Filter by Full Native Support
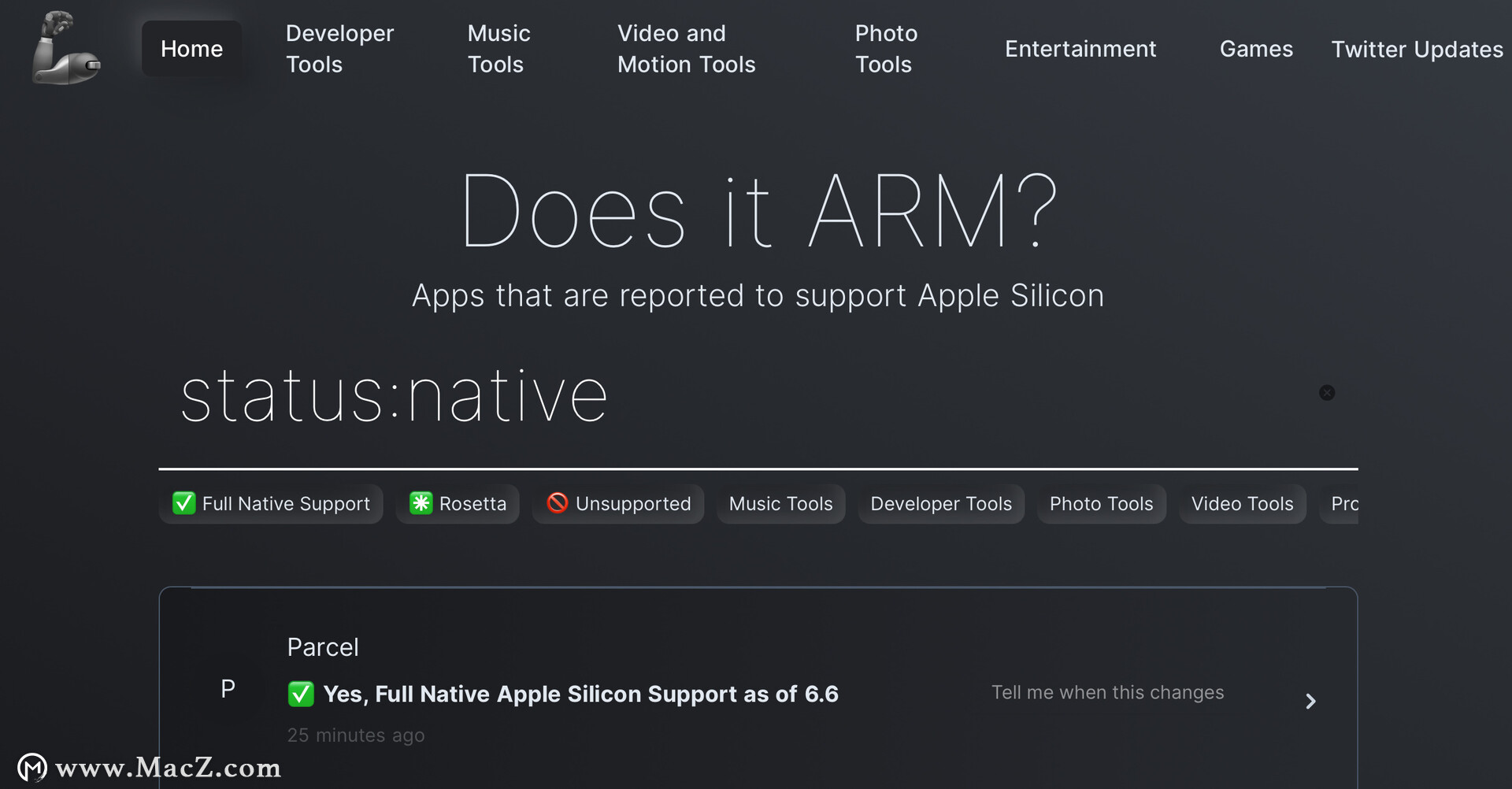 click(271, 504)
